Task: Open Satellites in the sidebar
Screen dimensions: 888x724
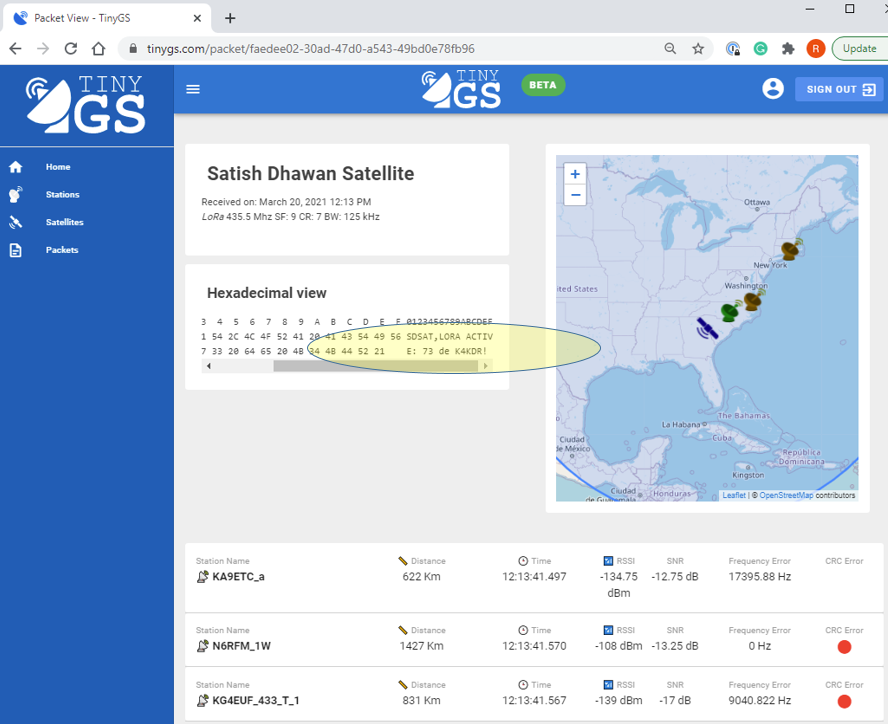Action: pos(65,222)
